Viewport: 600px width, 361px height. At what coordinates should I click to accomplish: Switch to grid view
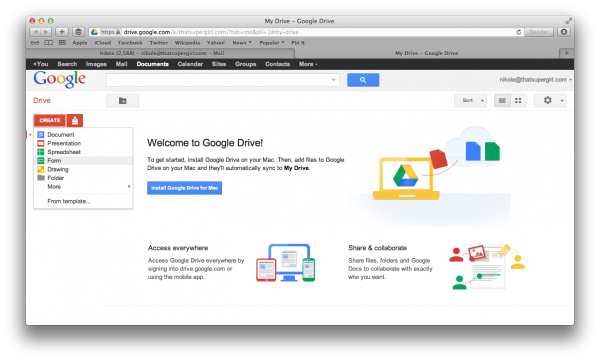tap(518, 100)
